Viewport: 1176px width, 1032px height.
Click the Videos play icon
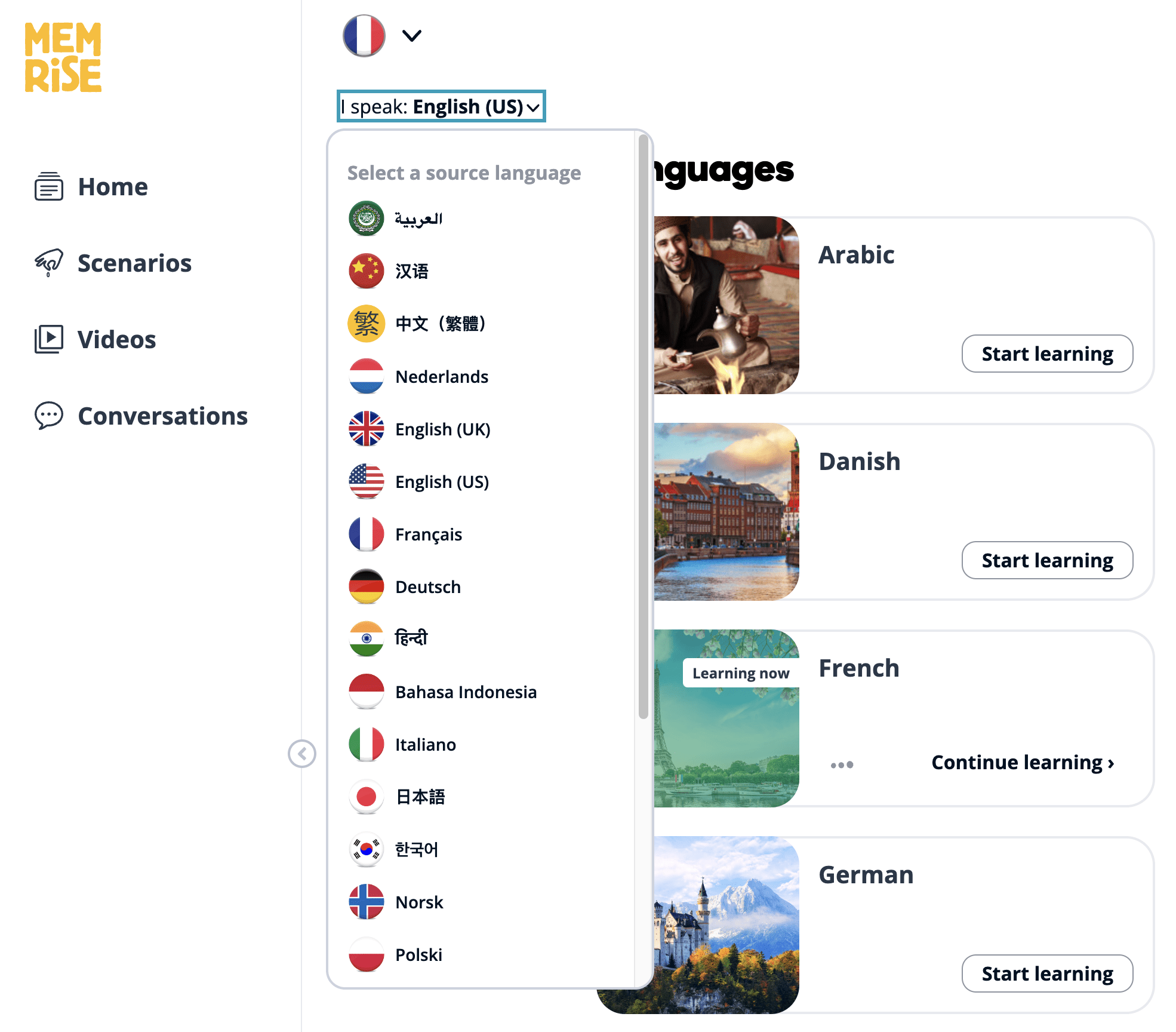48,339
